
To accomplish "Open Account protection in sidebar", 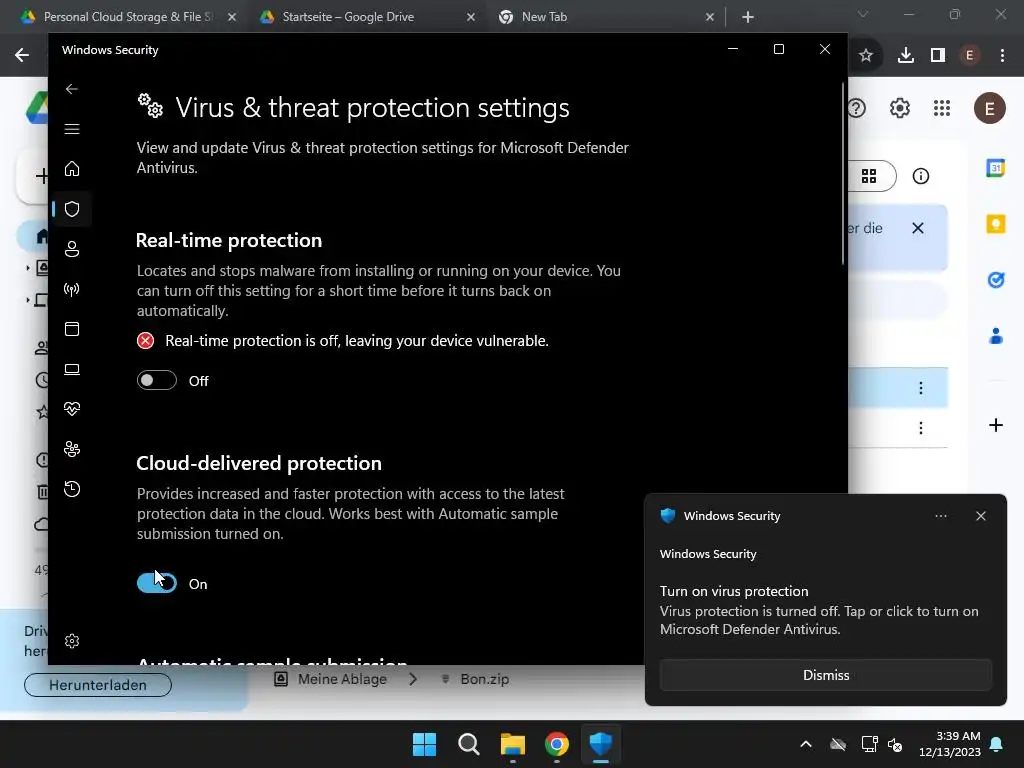I will pyautogui.click(x=72, y=249).
